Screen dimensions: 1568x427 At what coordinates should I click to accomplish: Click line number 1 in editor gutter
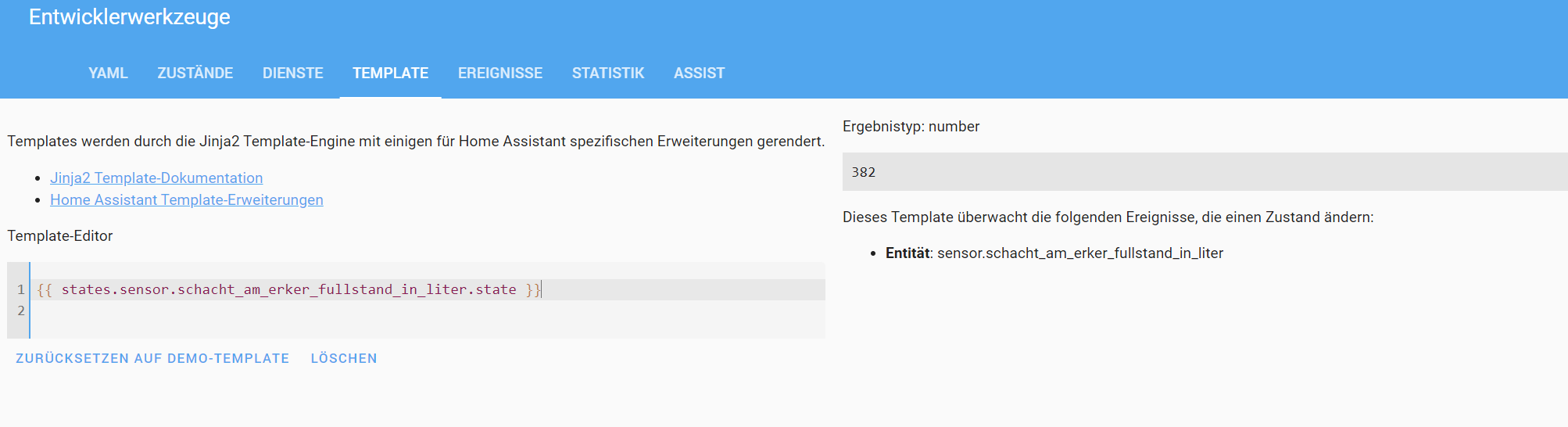pos(21,289)
